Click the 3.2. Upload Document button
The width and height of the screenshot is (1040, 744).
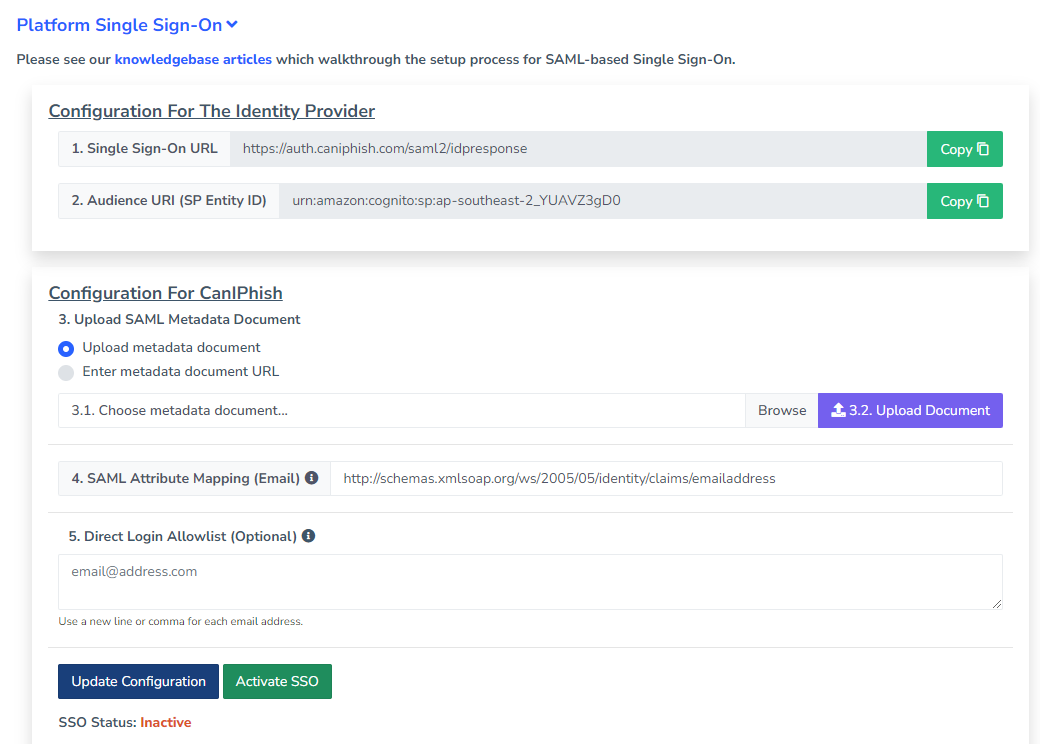click(x=910, y=410)
